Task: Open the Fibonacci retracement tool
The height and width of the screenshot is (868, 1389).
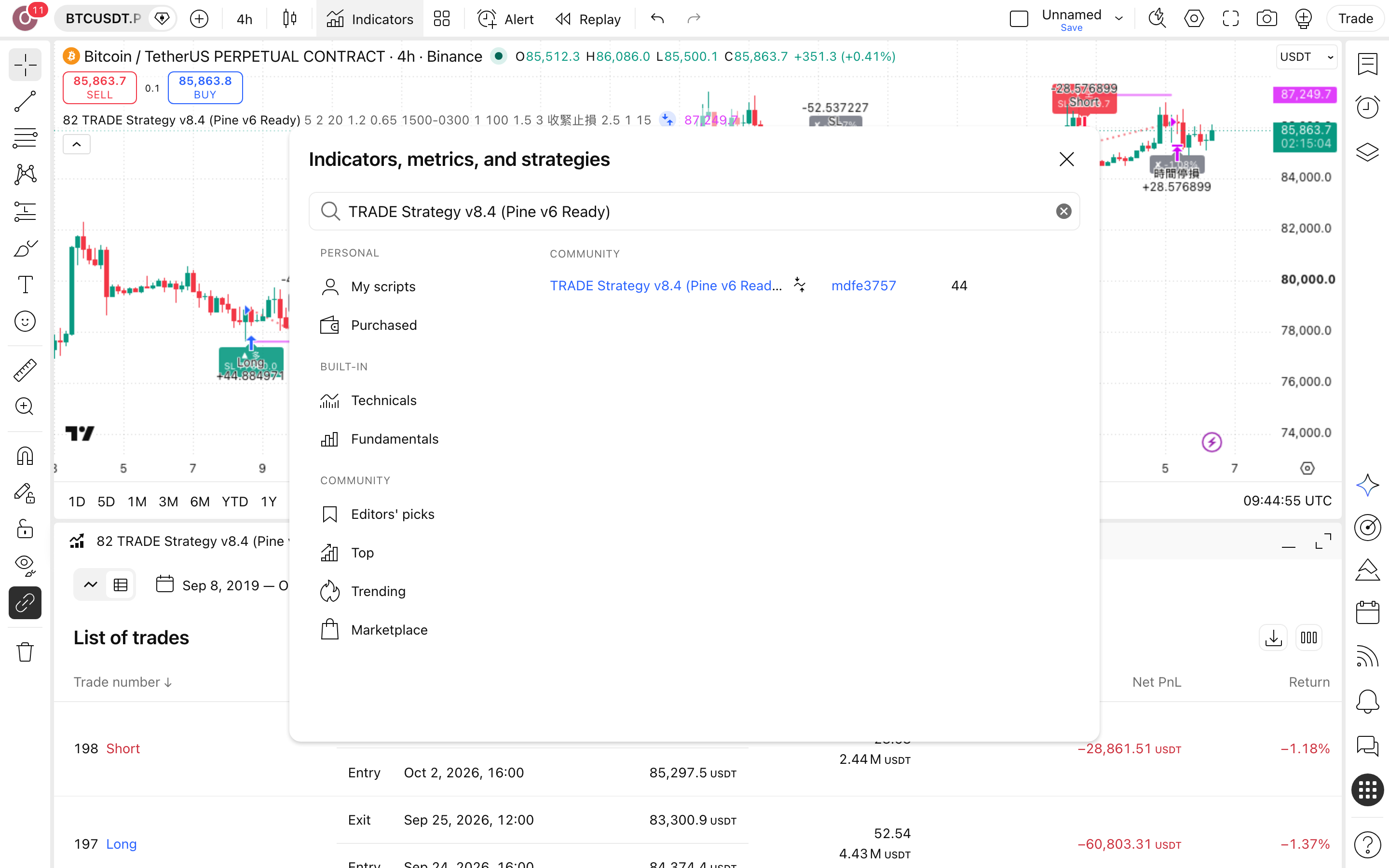Action: [x=25, y=138]
